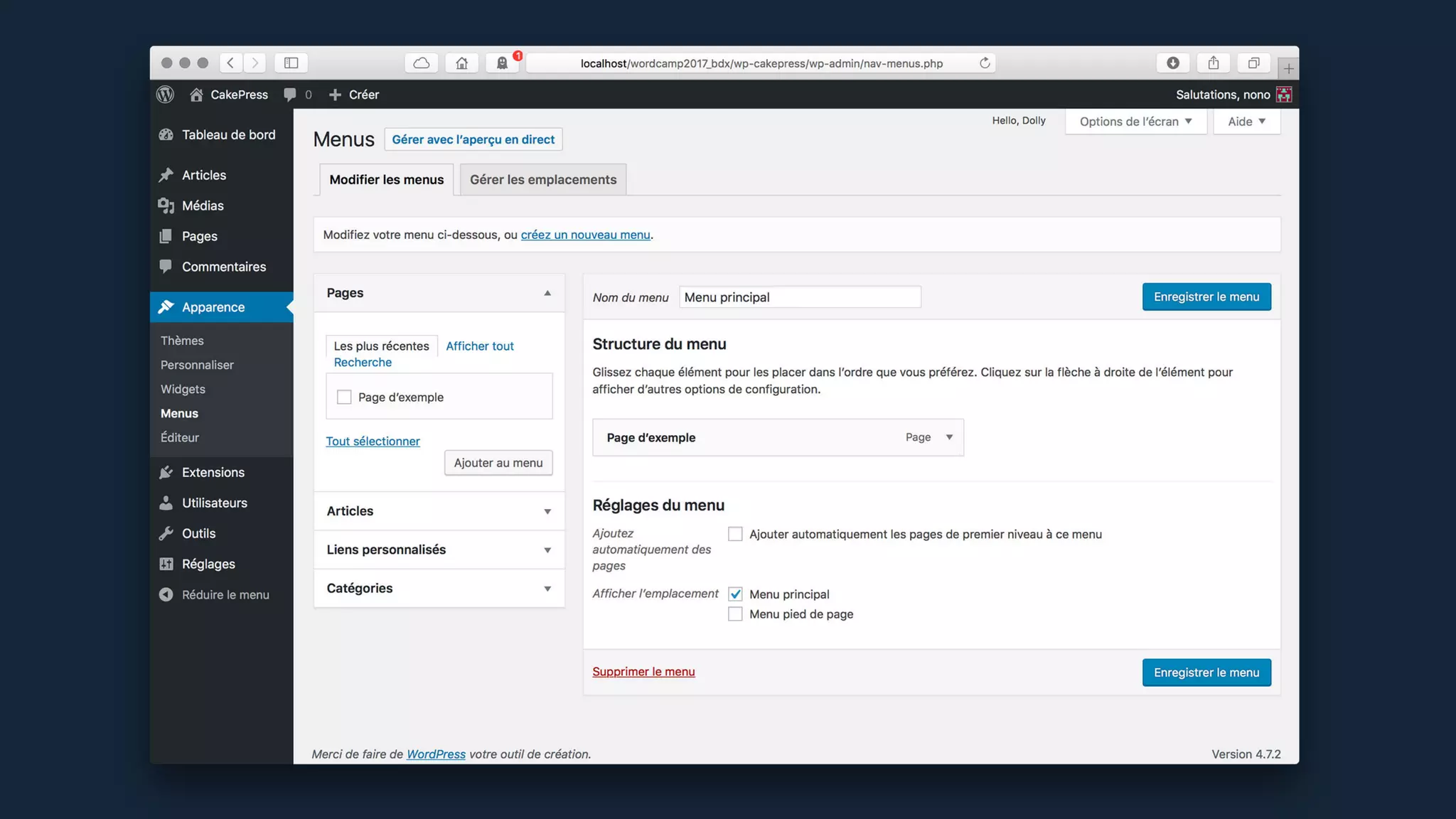Click the Supprimer le menu link

[x=643, y=672]
